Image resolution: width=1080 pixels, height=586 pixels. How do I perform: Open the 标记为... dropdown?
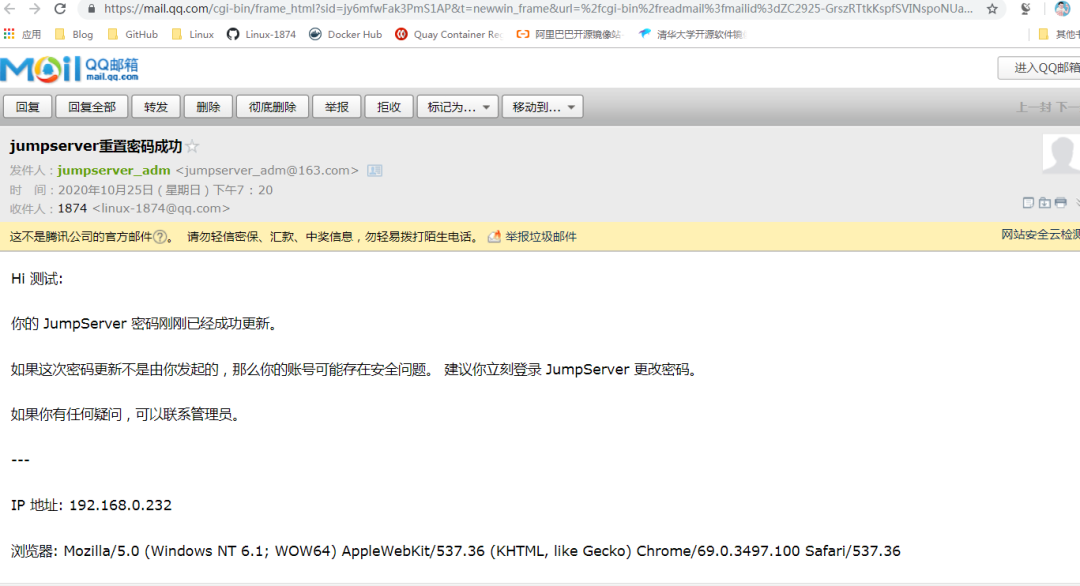[x=457, y=107]
